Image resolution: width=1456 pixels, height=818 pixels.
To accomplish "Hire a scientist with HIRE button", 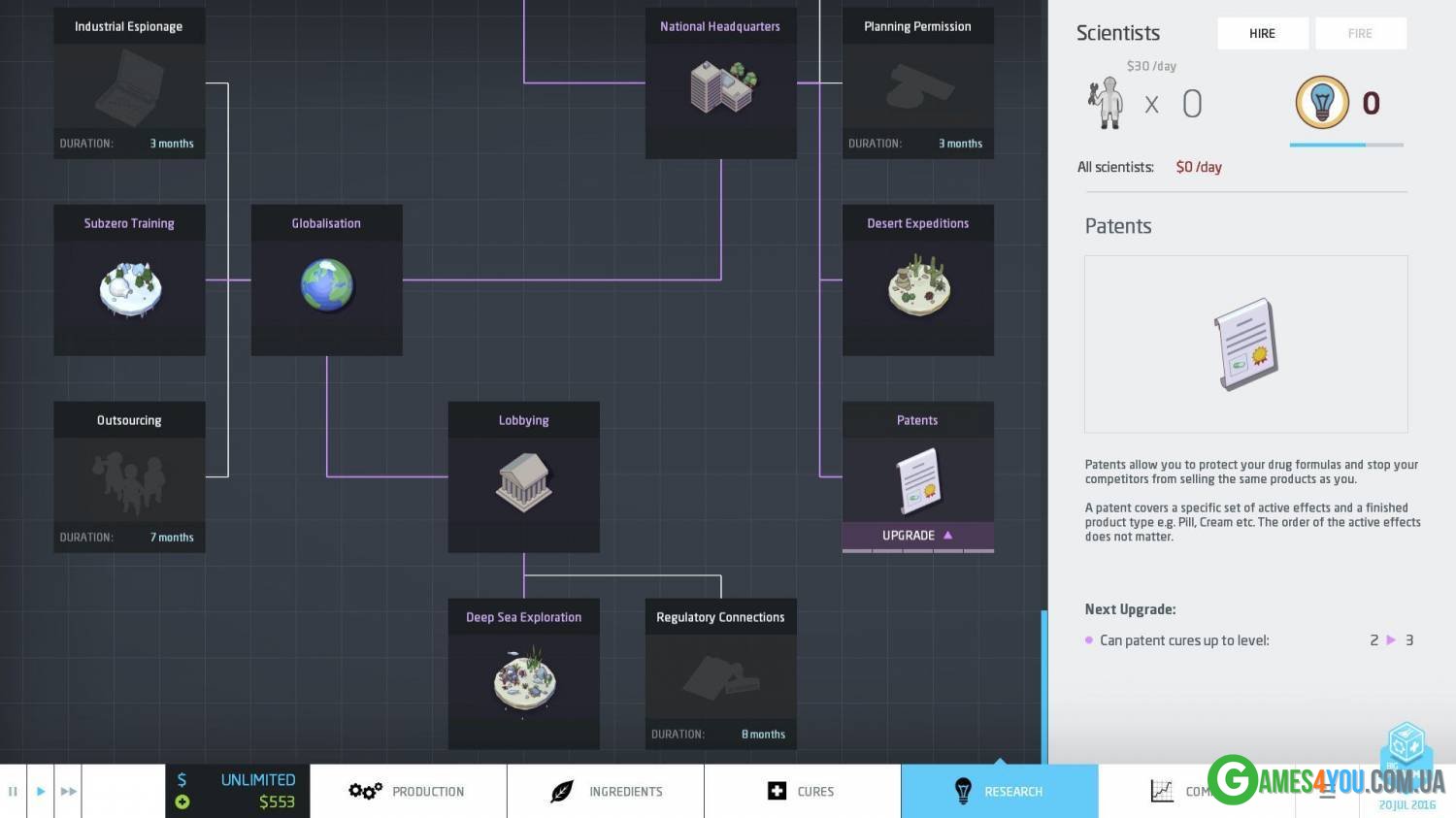I will [x=1262, y=34].
